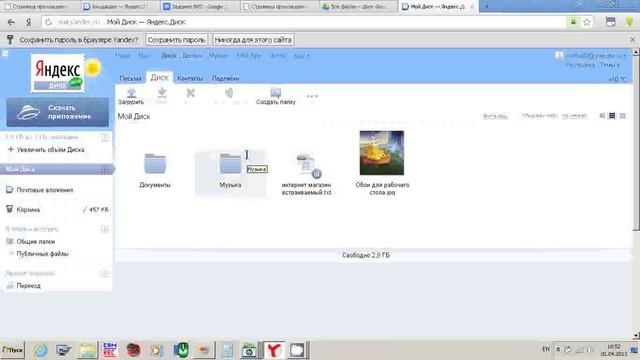Click the EN language indicator
The image size is (640, 360).
click(x=546, y=349)
